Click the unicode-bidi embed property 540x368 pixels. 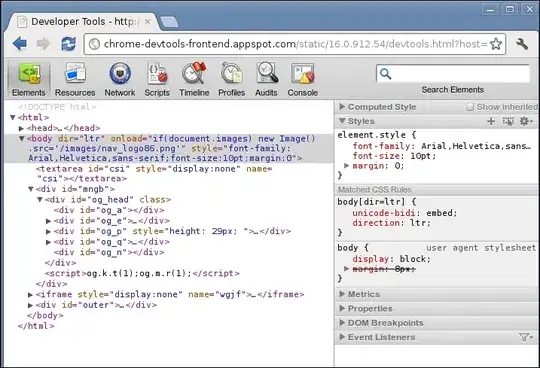pyautogui.click(x=405, y=213)
